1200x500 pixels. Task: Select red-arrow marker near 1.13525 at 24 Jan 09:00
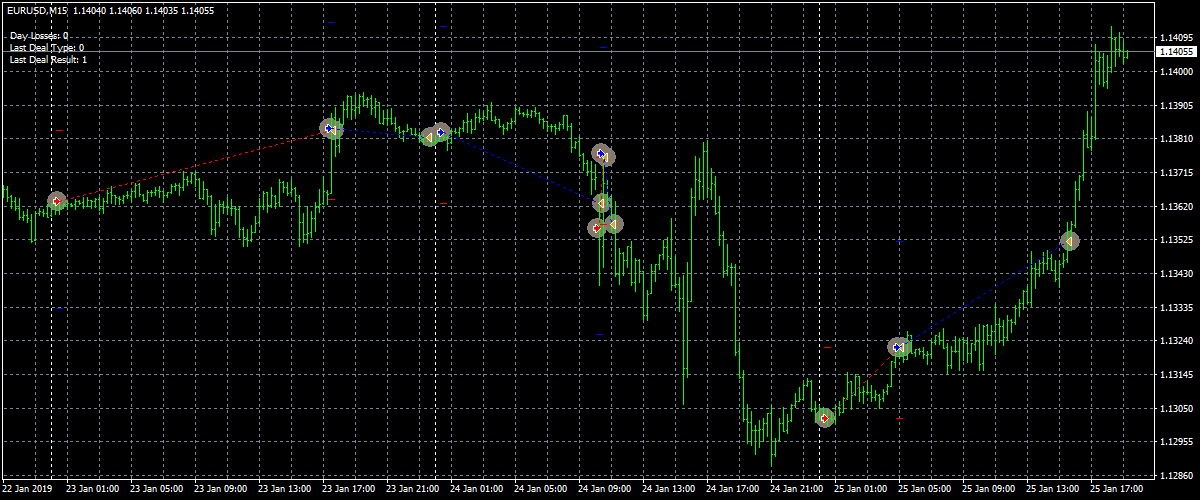(597, 228)
